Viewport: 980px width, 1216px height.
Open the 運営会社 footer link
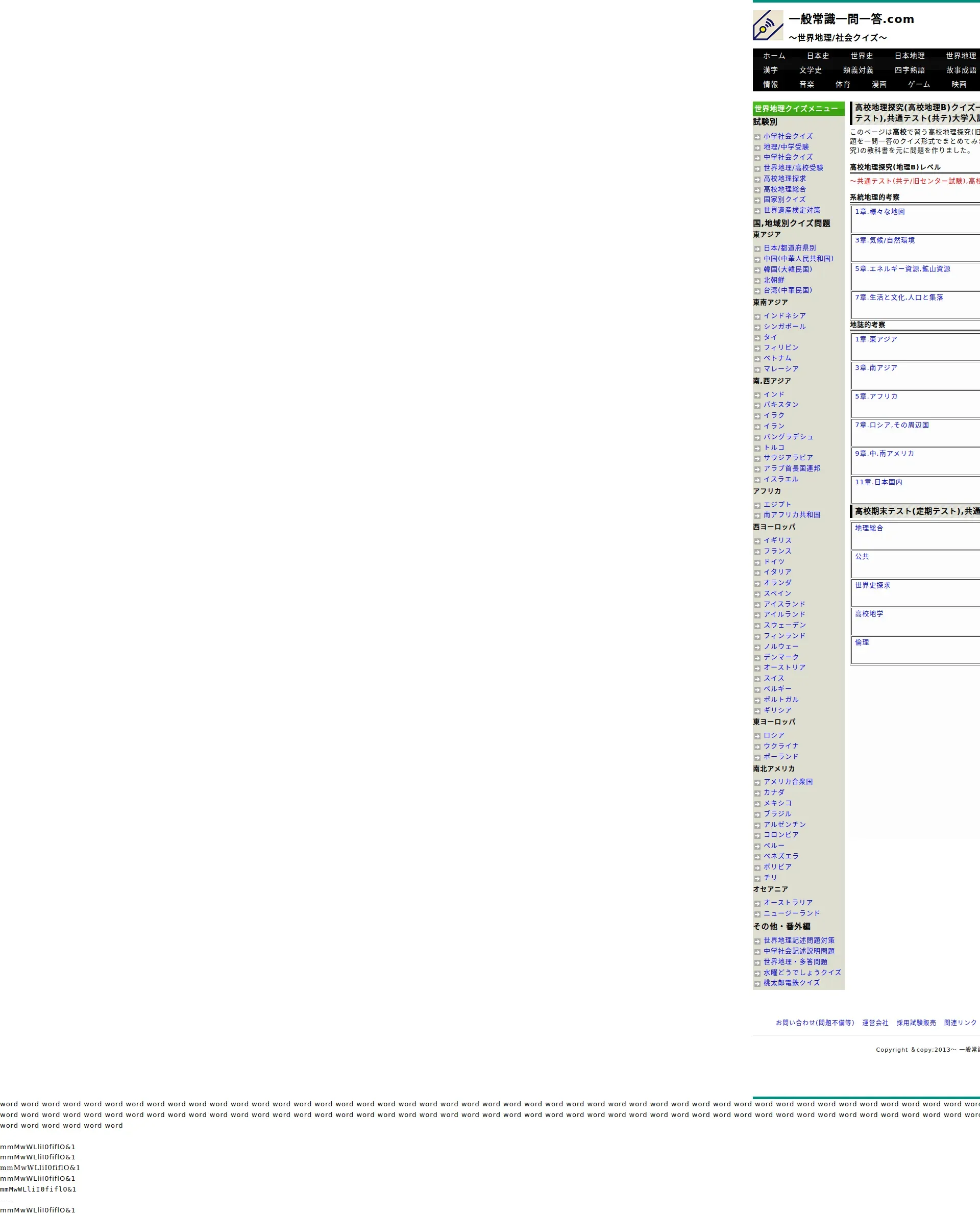click(875, 1023)
